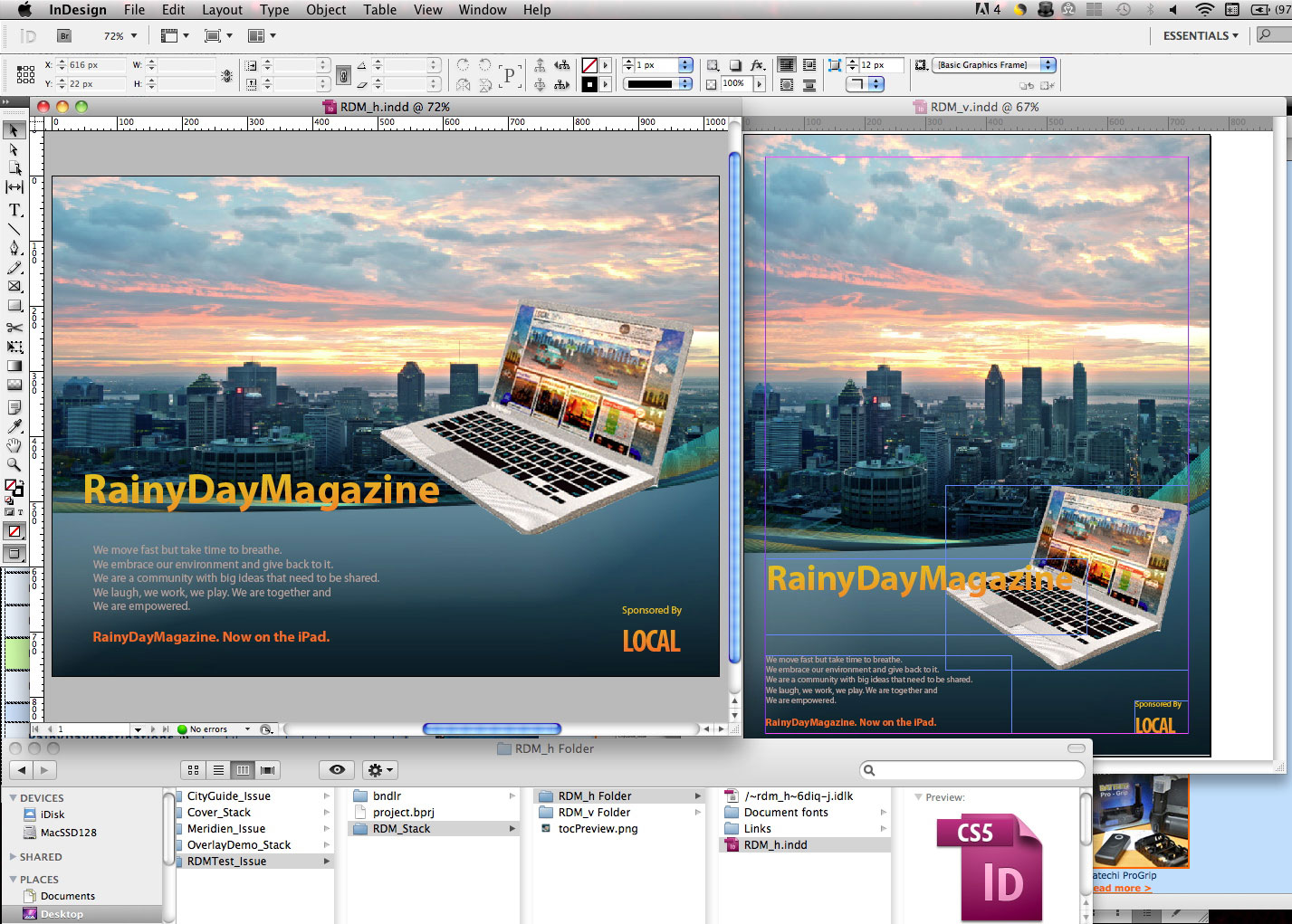
Task: Click the reference point locator grid
Action: [25, 74]
